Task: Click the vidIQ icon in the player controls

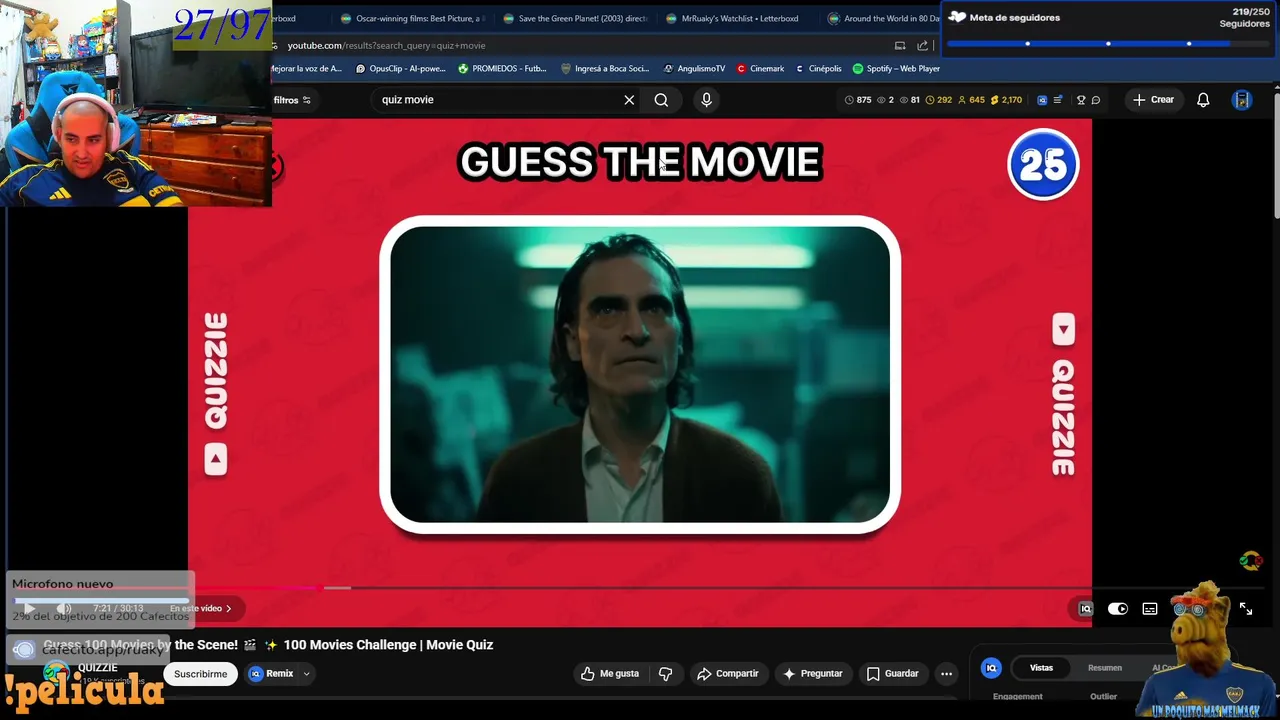Action: click(1085, 609)
